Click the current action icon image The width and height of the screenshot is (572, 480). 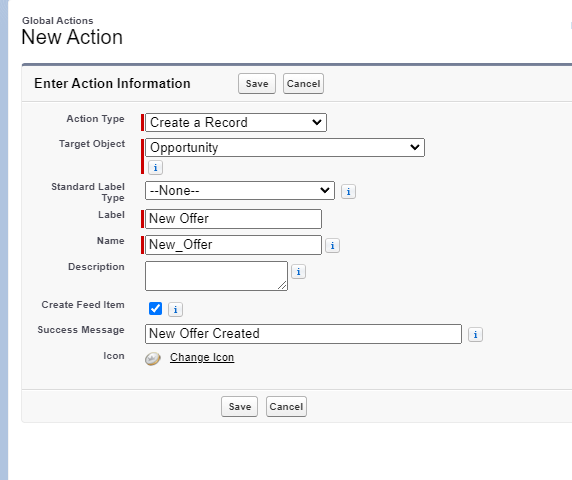(x=153, y=358)
